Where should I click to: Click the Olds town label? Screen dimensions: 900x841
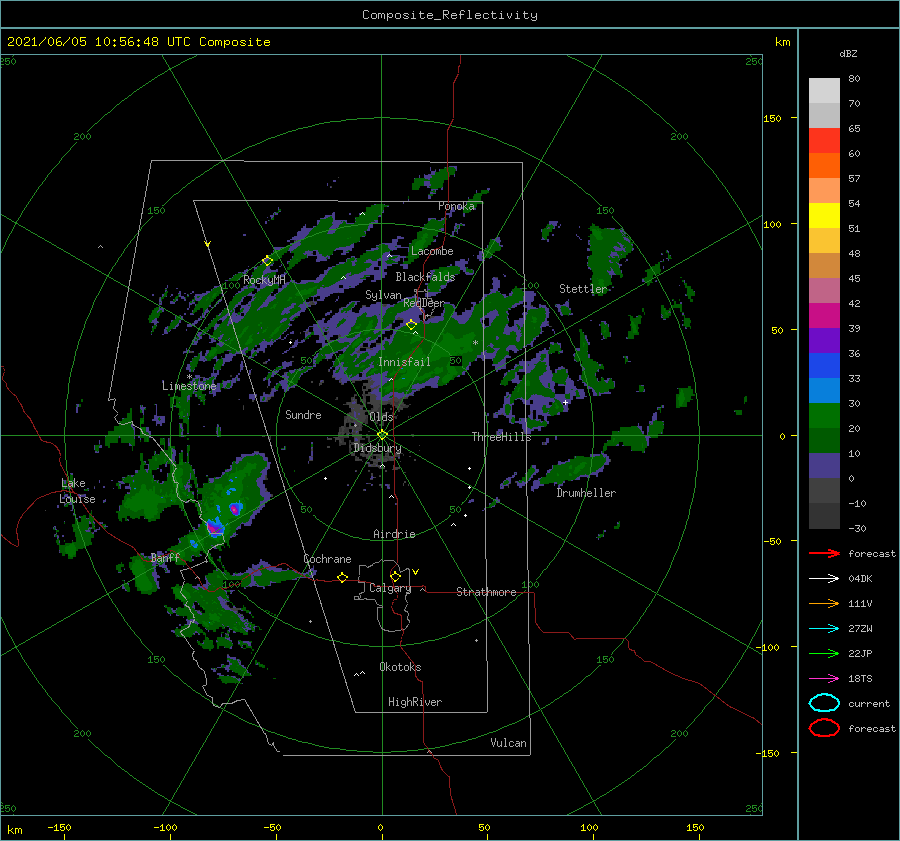coord(381,416)
